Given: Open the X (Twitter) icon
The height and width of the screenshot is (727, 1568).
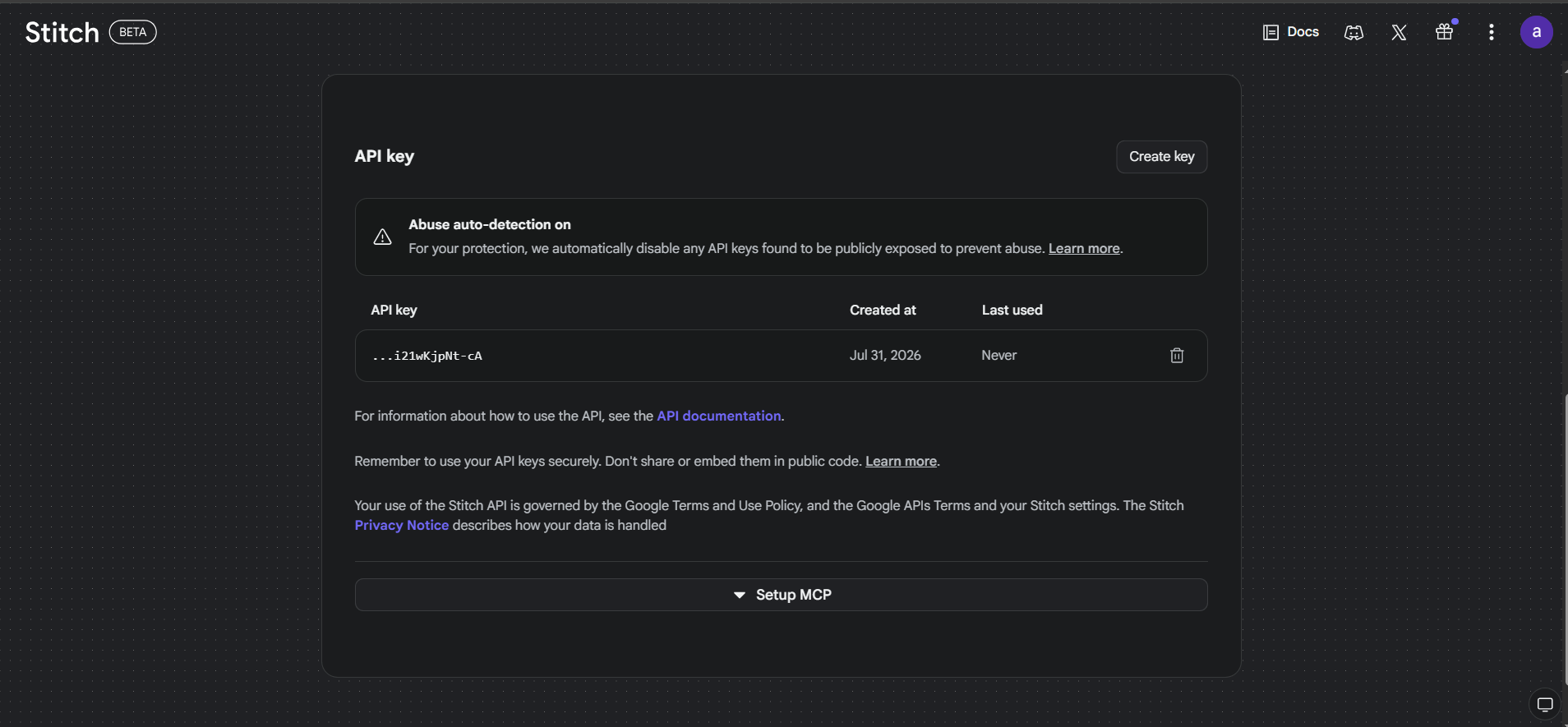Looking at the screenshot, I should (1399, 33).
